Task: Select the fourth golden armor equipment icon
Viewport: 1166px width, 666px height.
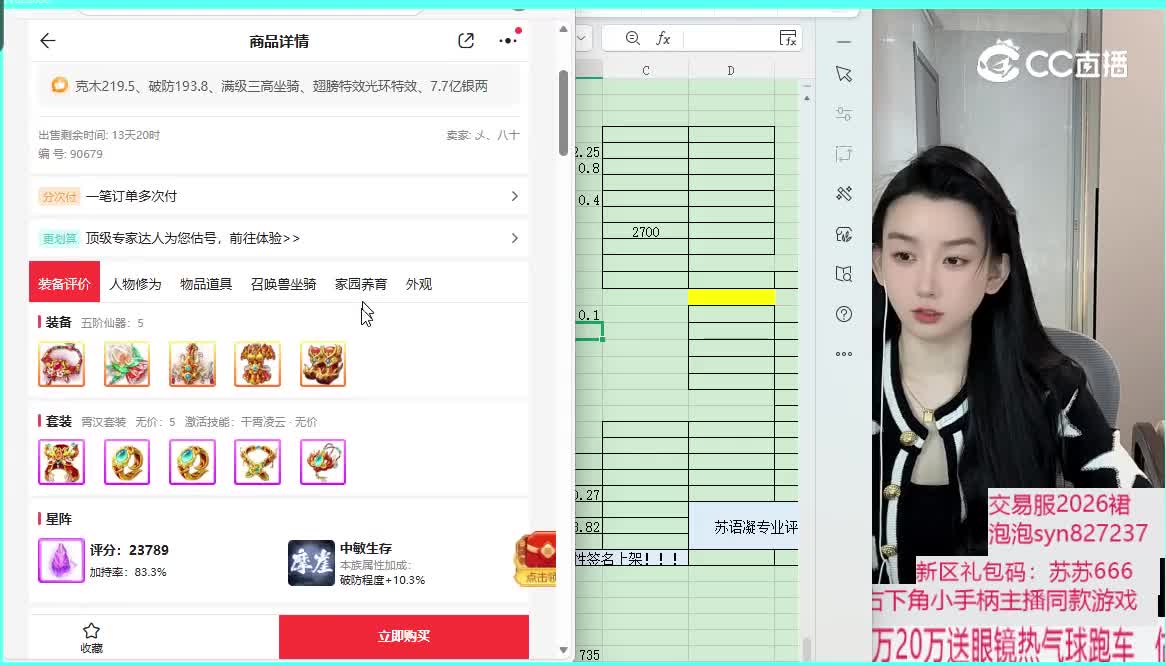Action: point(257,364)
